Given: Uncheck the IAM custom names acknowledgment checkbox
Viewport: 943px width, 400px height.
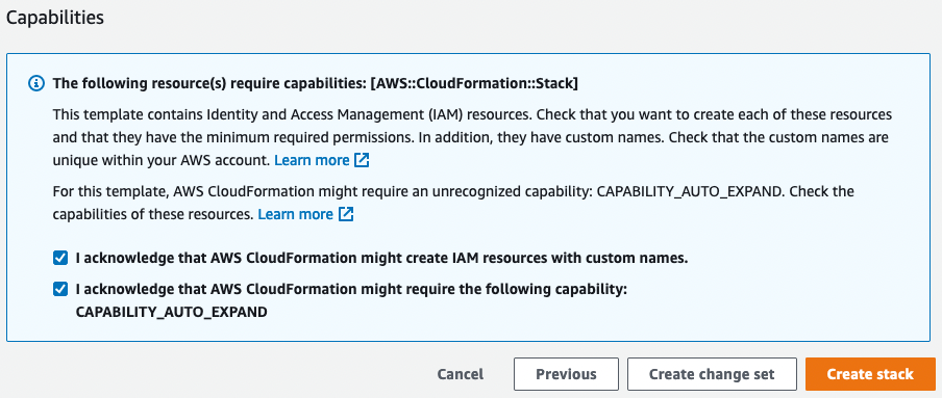Looking at the screenshot, I should point(60,257).
